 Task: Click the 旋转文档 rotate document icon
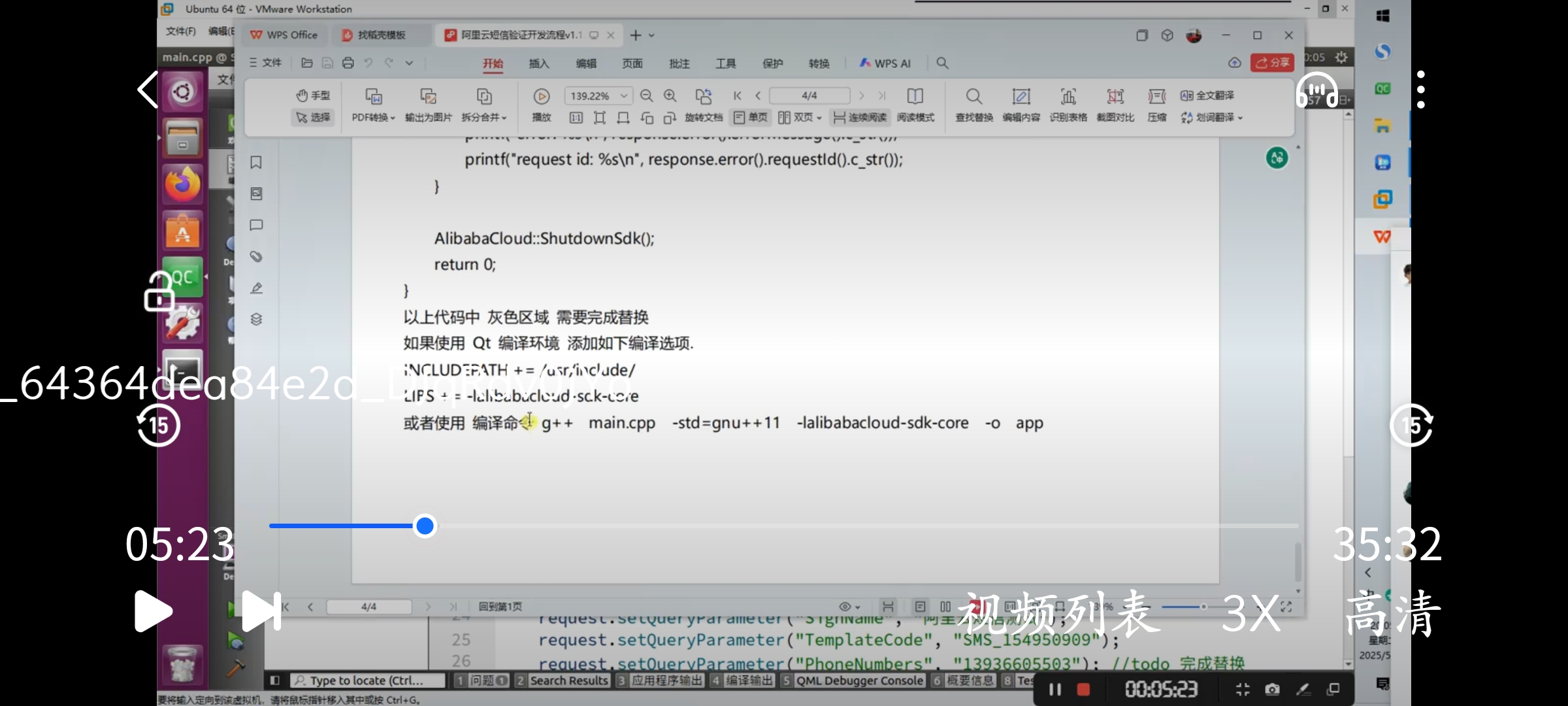(703, 97)
